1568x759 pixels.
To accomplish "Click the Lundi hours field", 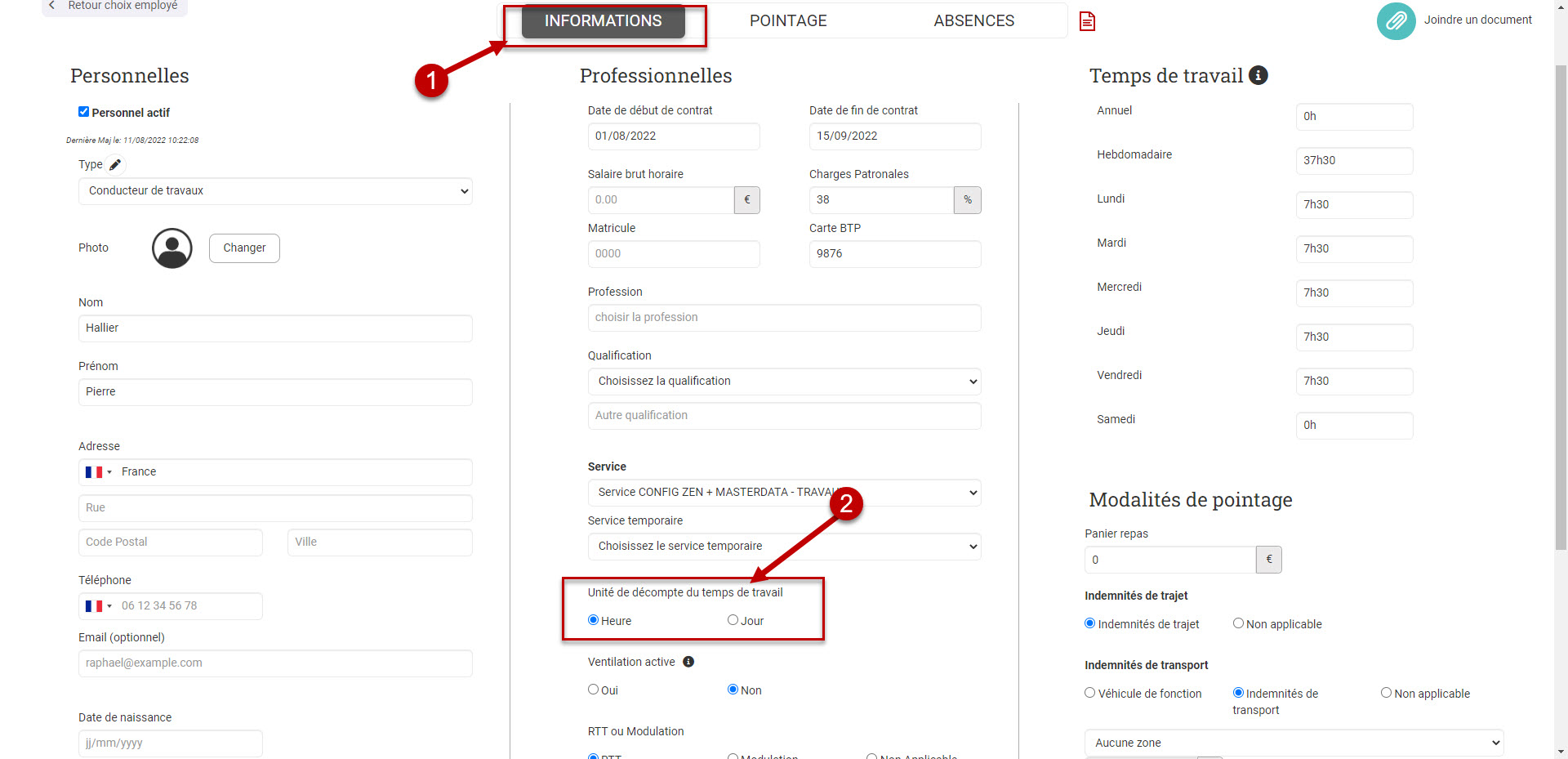I will [x=1354, y=205].
